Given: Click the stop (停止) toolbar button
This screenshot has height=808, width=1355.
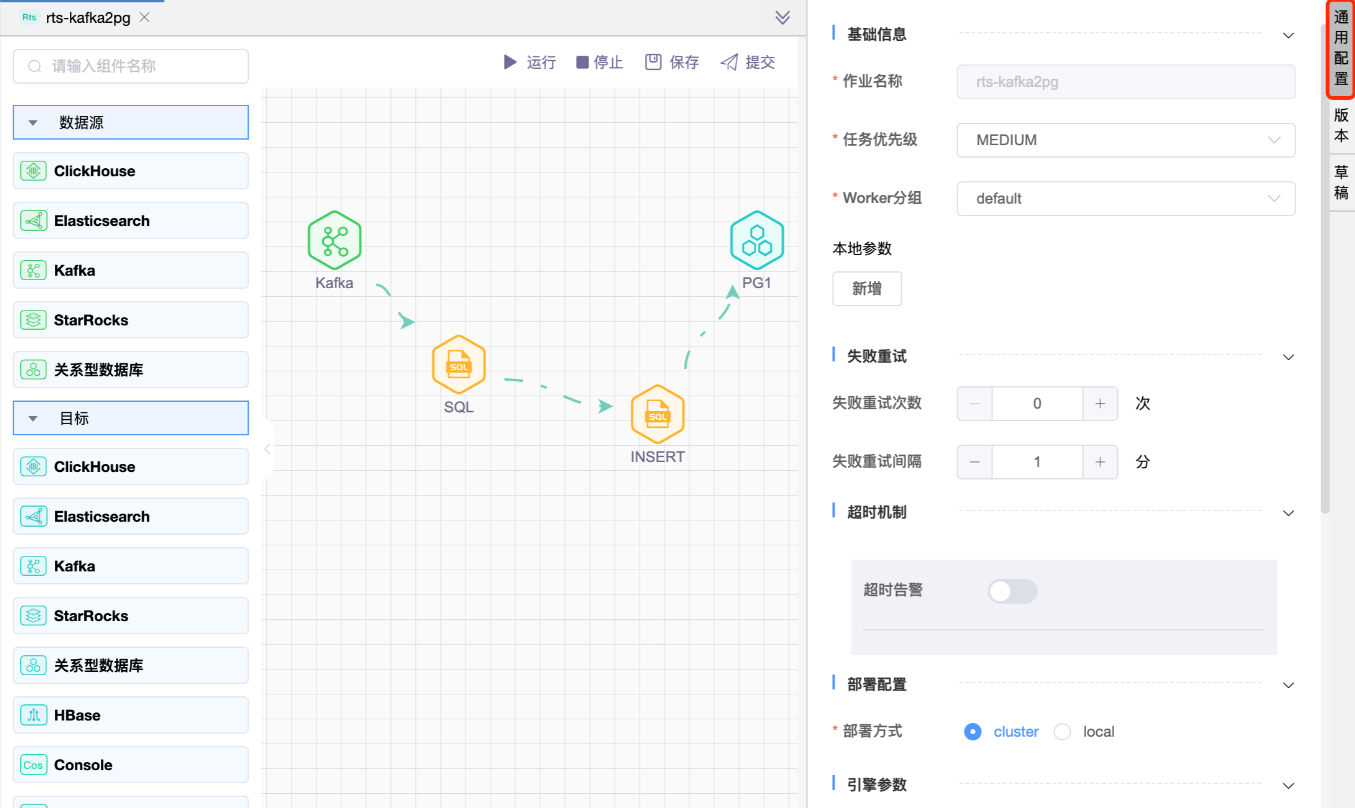Looking at the screenshot, I should (x=599, y=62).
